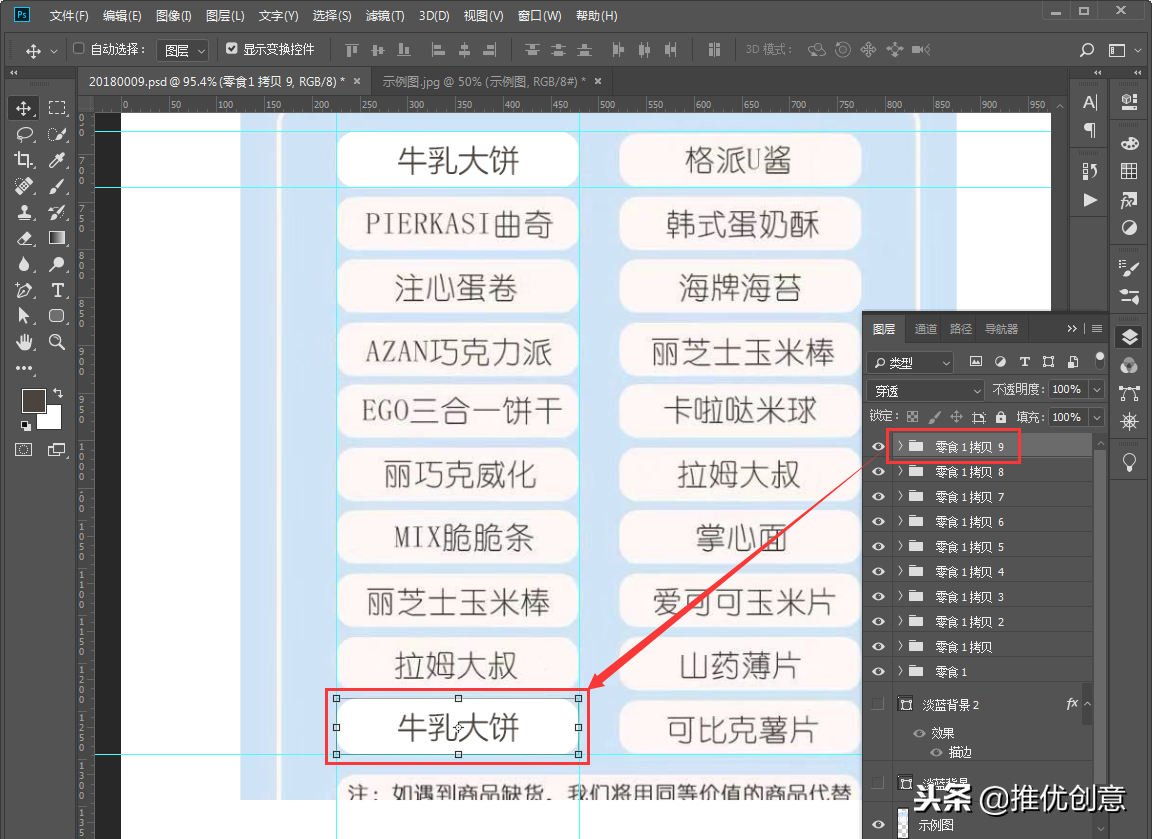
Task: Select the Clone Stamp tool
Action: [24, 212]
